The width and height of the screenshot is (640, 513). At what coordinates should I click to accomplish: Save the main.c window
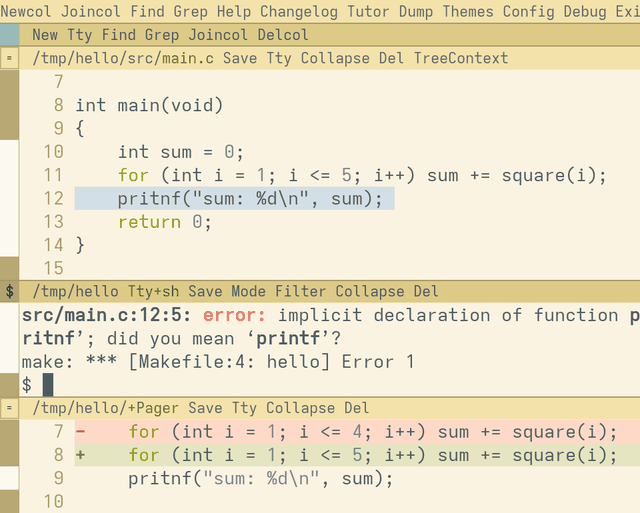(x=240, y=58)
